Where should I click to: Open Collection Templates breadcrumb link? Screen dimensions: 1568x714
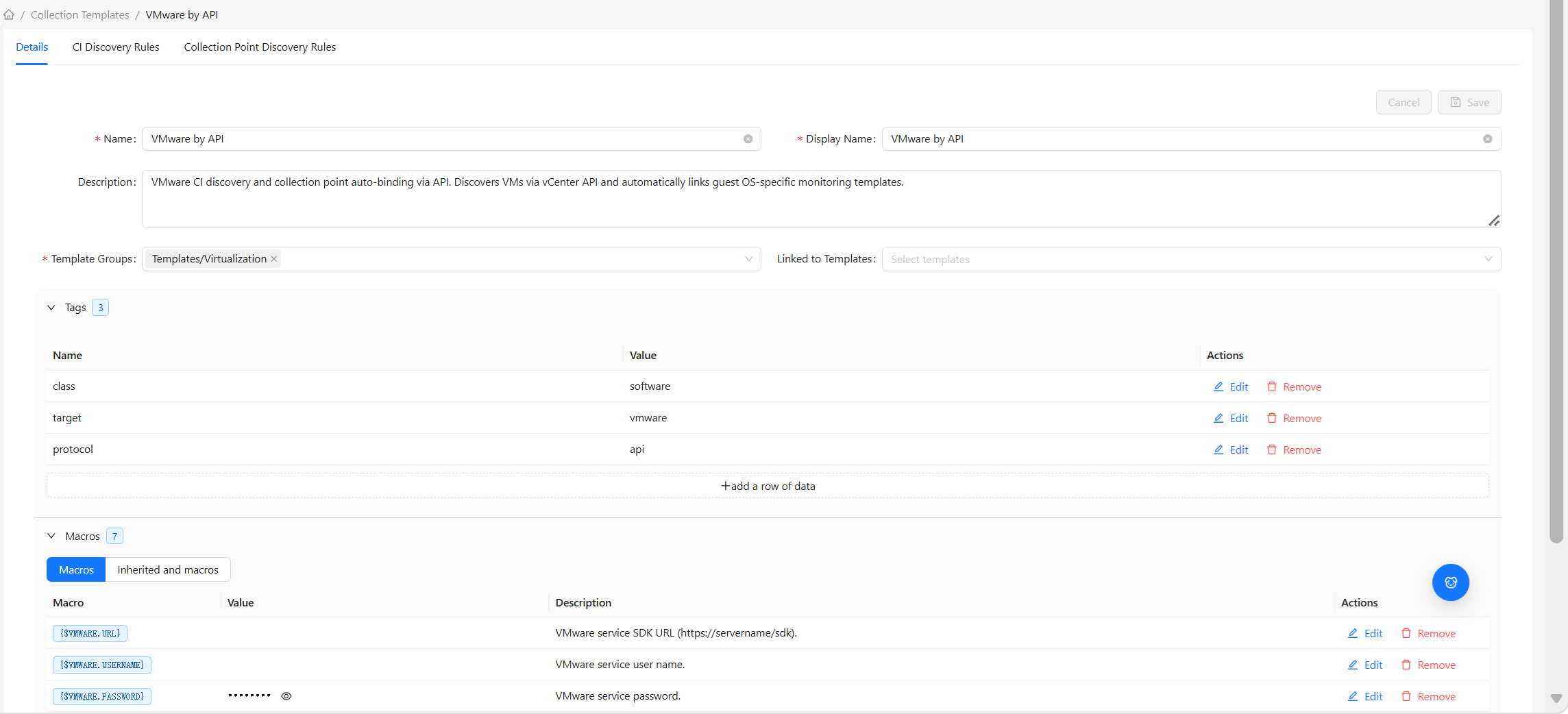point(79,15)
